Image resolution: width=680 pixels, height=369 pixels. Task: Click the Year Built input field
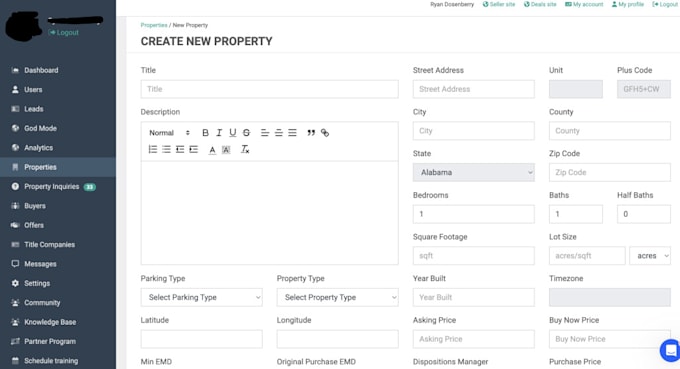pyautogui.click(x=474, y=297)
